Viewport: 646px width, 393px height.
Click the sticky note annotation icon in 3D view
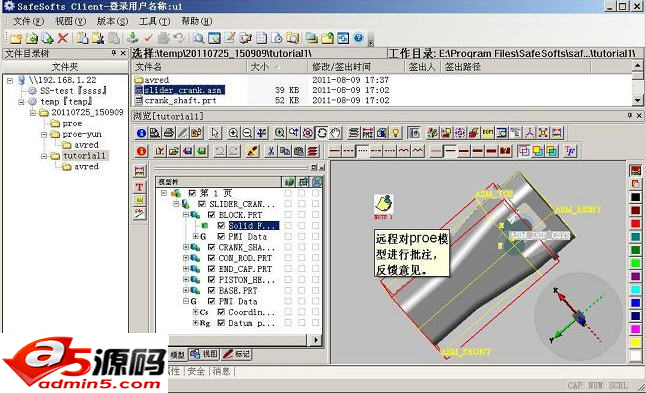tap(384, 204)
